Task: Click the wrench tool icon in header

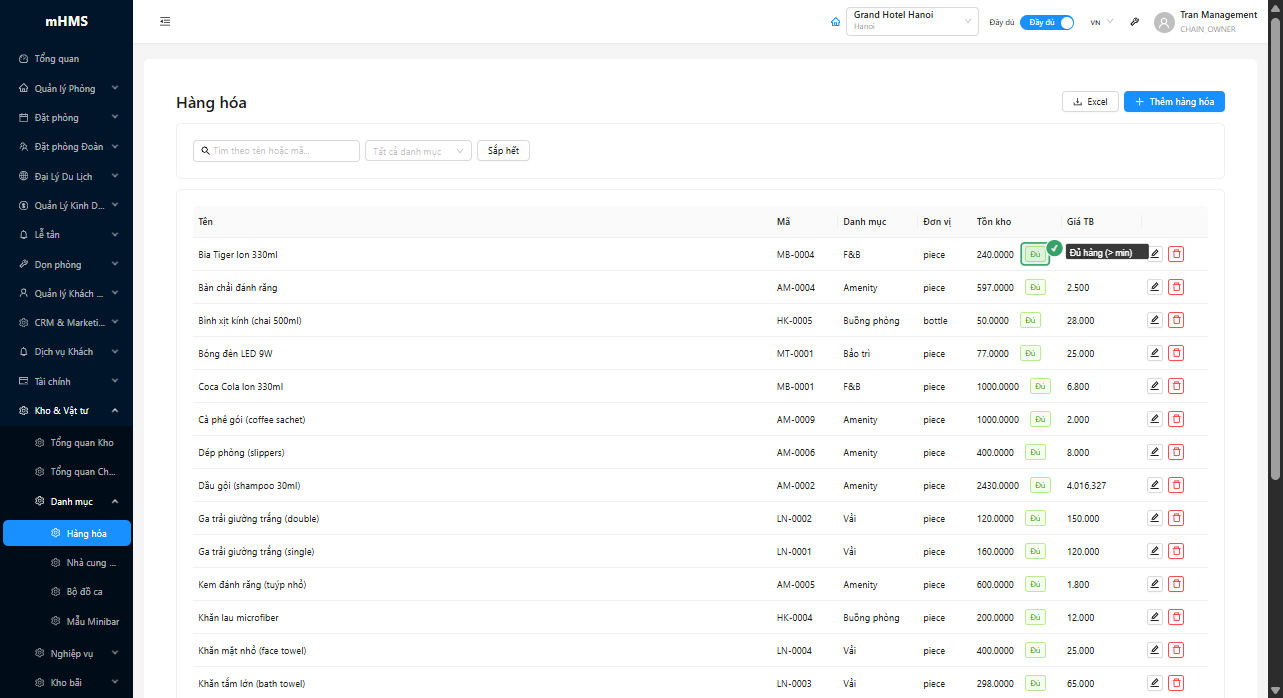Action: [1134, 22]
